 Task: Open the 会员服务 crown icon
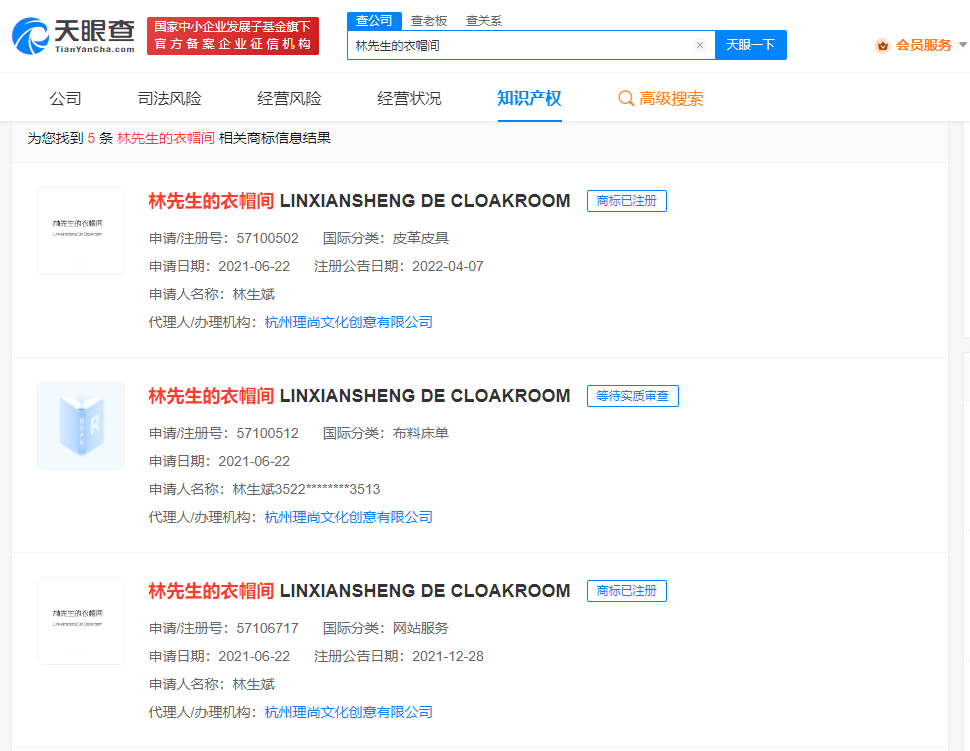coord(881,45)
